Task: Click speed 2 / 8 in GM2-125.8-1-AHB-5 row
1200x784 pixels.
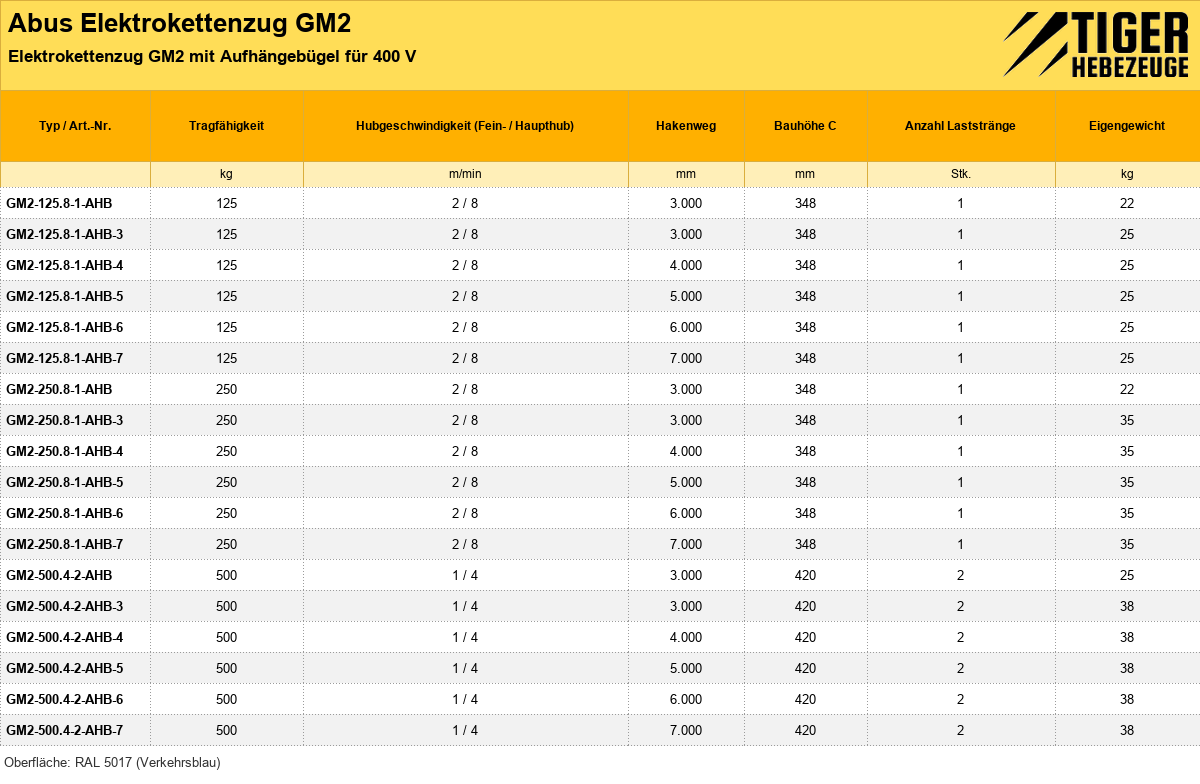Action: tap(465, 296)
